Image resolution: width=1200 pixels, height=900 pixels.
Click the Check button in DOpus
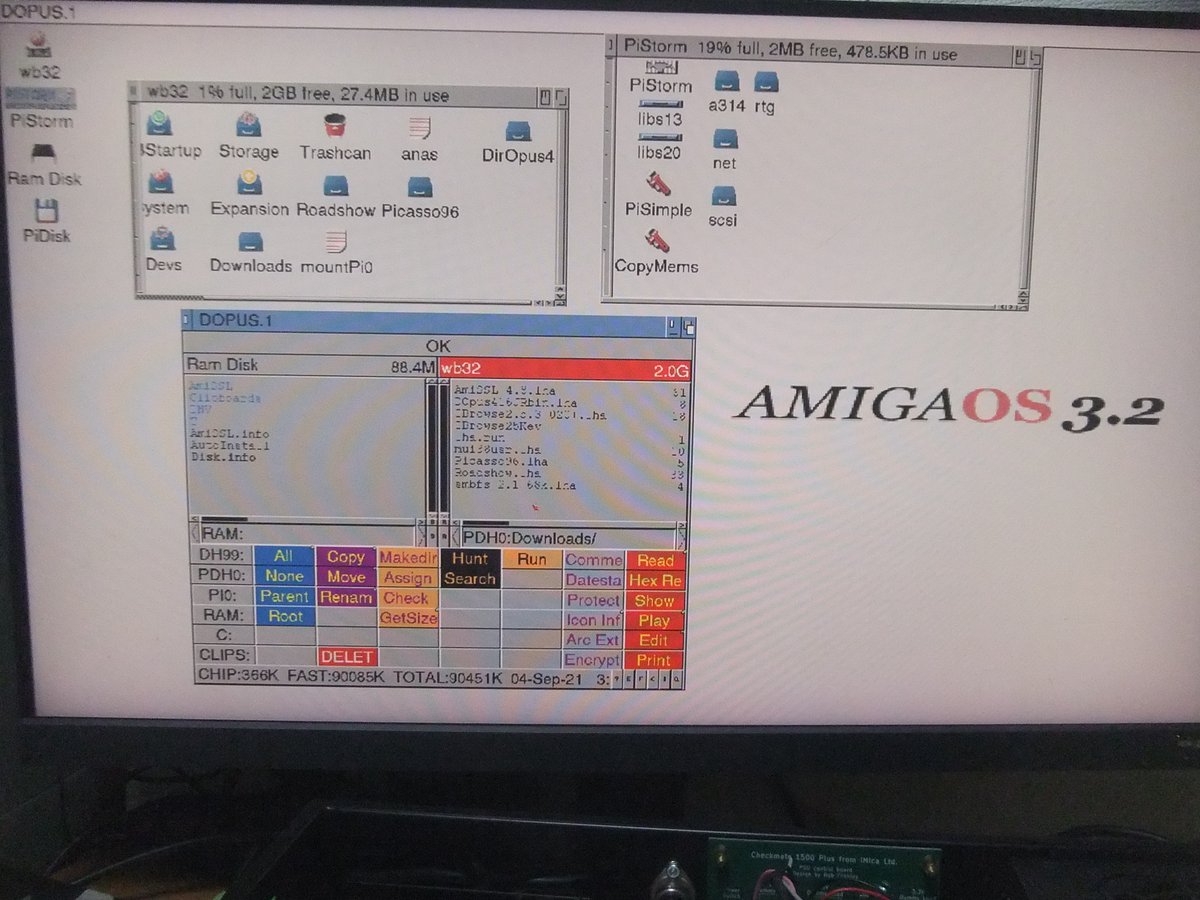pyautogui.click(x=408, y=598)
